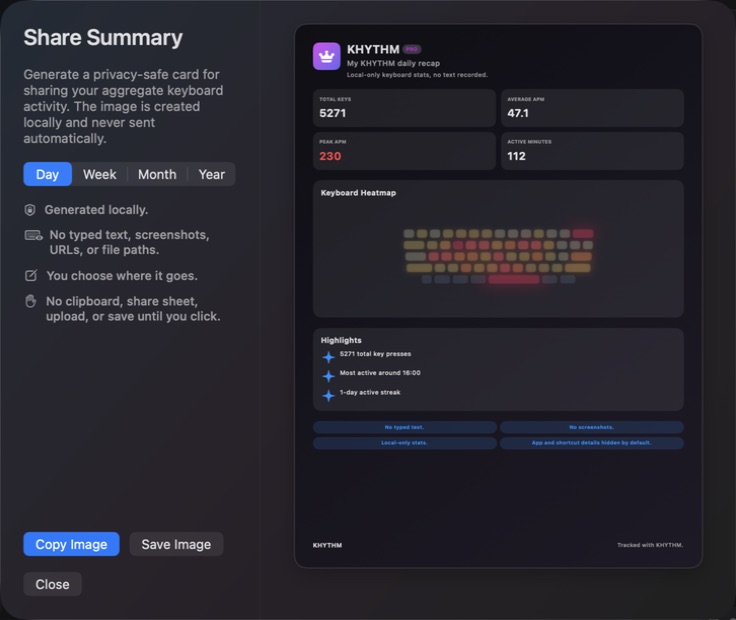Click the 'Share Summary' title
736x620 pixels.
pos(103,38)
